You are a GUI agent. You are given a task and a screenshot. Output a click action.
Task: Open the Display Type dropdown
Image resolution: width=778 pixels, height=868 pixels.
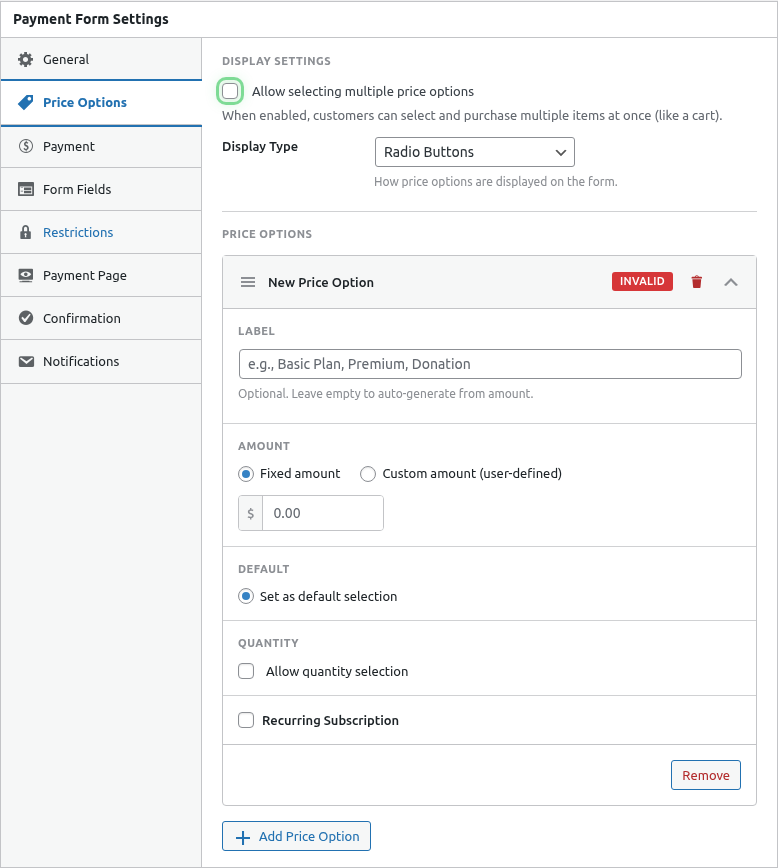[474, 152]
